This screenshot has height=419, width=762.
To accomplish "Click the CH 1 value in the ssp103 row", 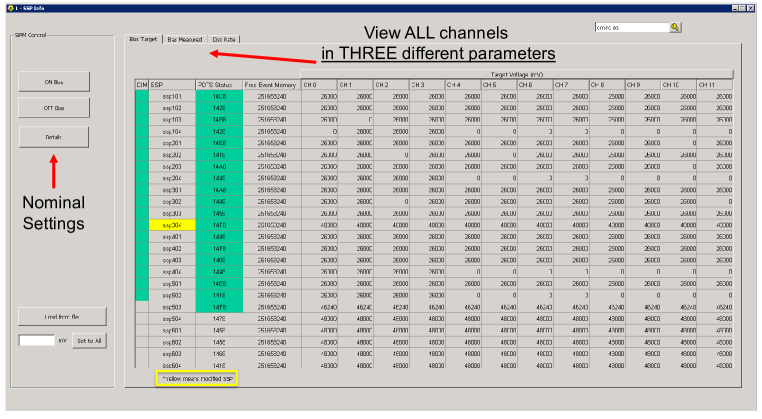I will coord(355,120).
